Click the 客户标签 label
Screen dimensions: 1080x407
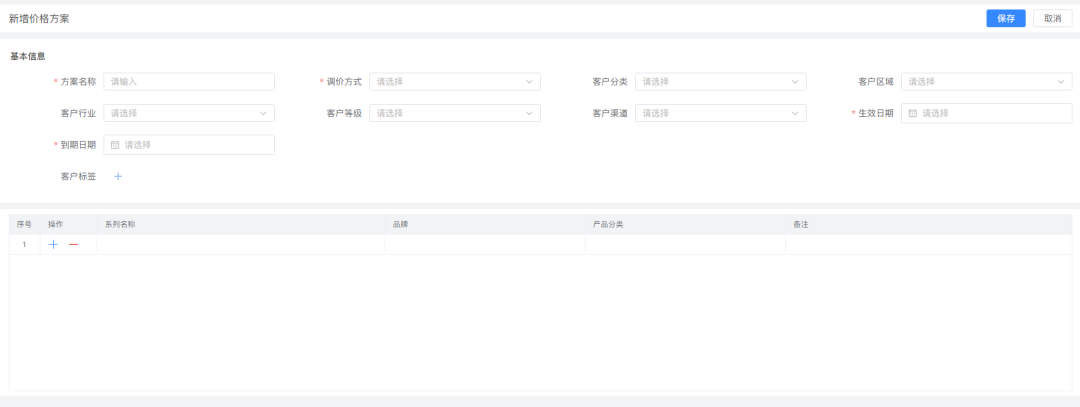[79, 176]
